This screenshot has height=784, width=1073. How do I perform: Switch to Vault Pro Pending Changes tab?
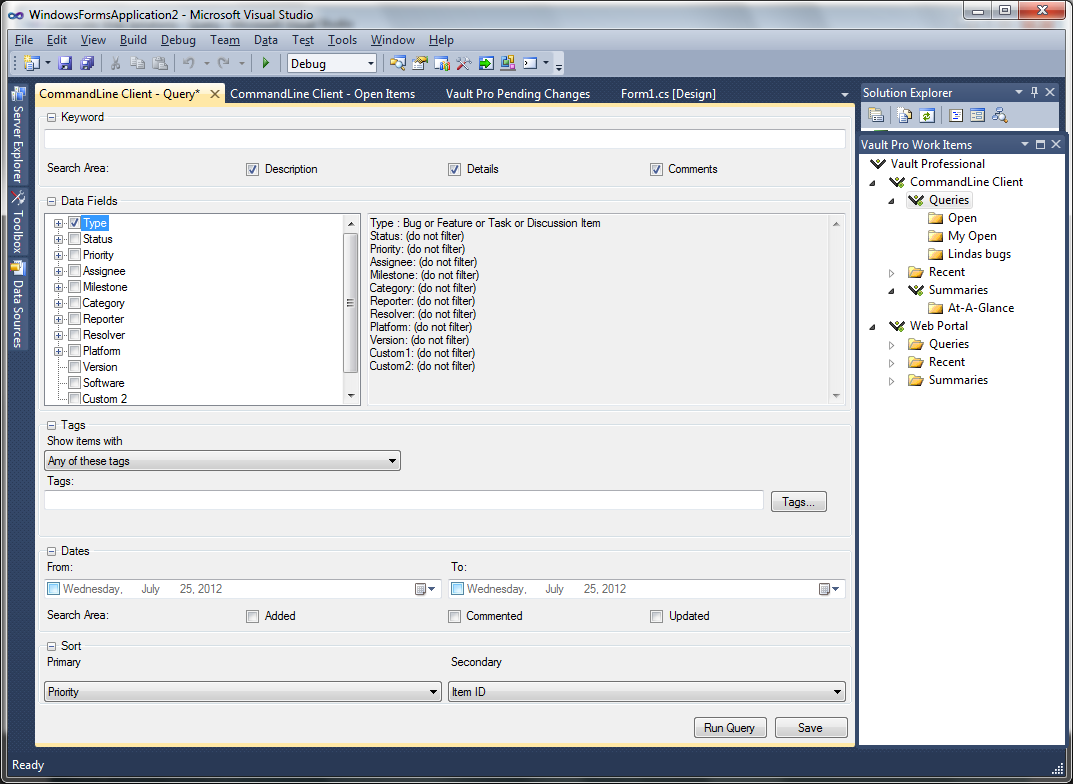click(x=517, y=94)
